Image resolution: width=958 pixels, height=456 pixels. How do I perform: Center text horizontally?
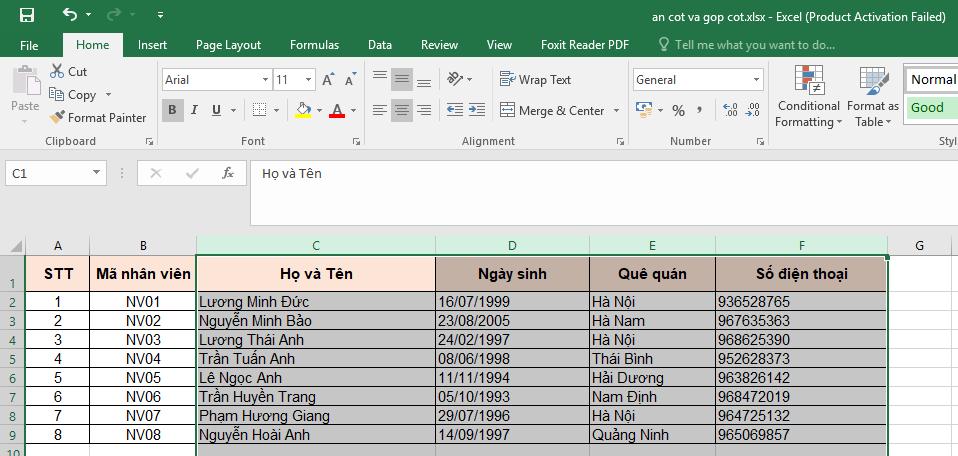[x=401, y=111]
